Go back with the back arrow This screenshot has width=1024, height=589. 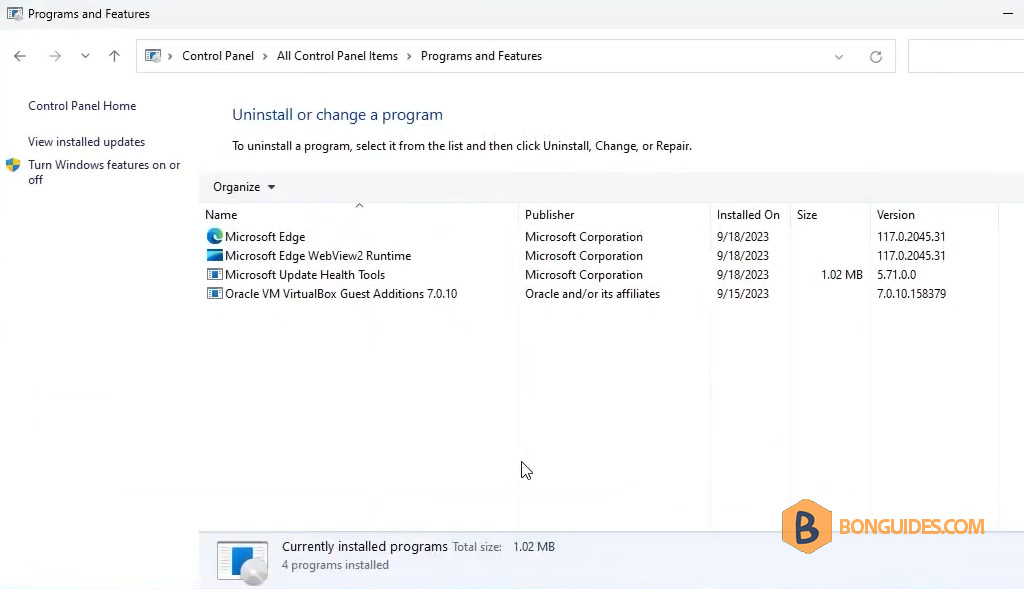20,56
